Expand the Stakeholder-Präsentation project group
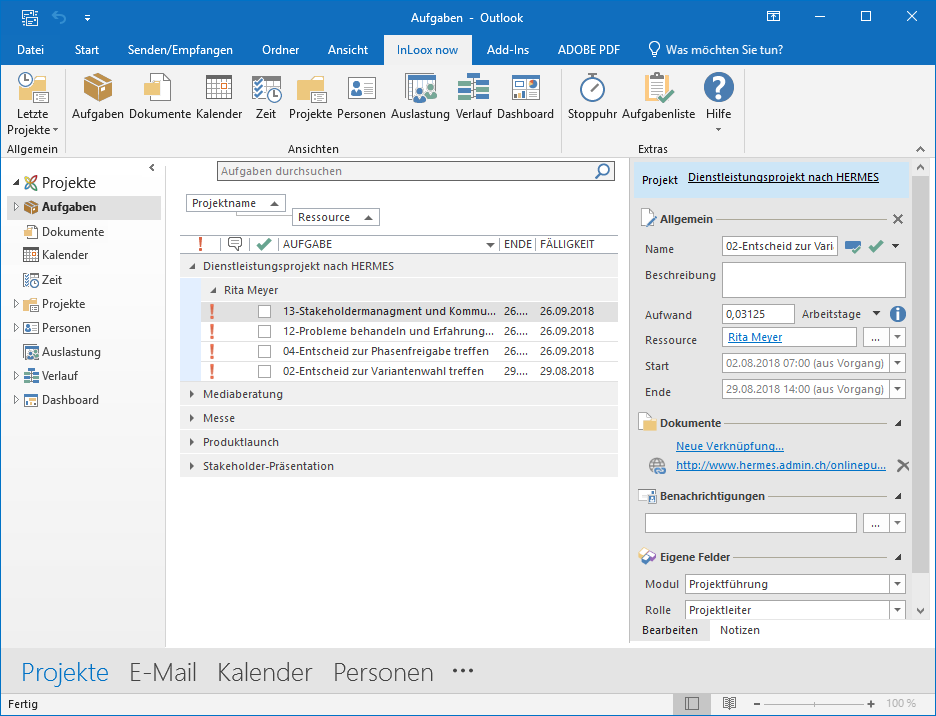936x716 pixels. pos(192,466)
